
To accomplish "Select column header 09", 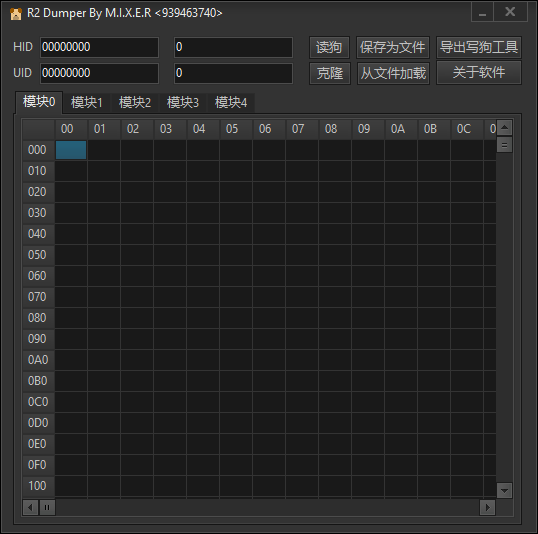I will coord(368,129).
